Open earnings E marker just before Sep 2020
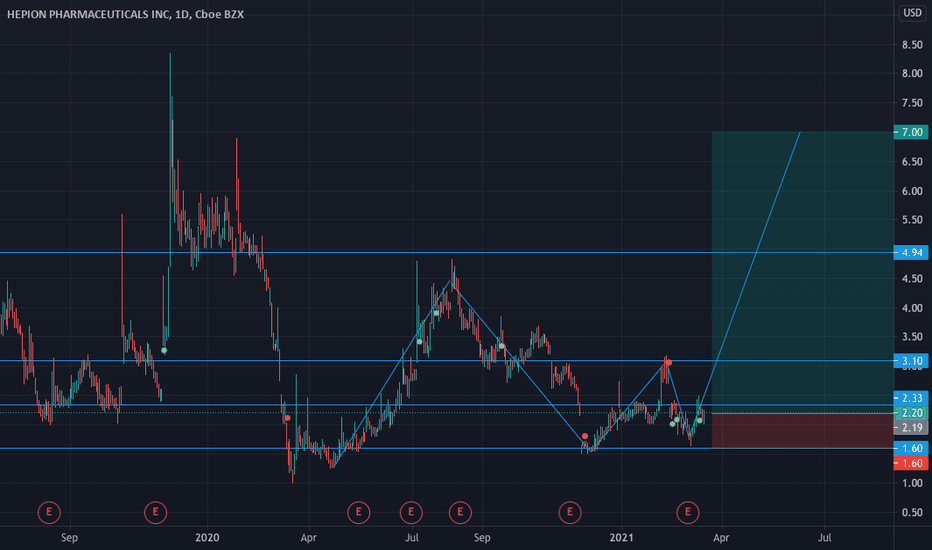Image resolution: width=932 pixels, height=550 pixels. tap(460, 512)
